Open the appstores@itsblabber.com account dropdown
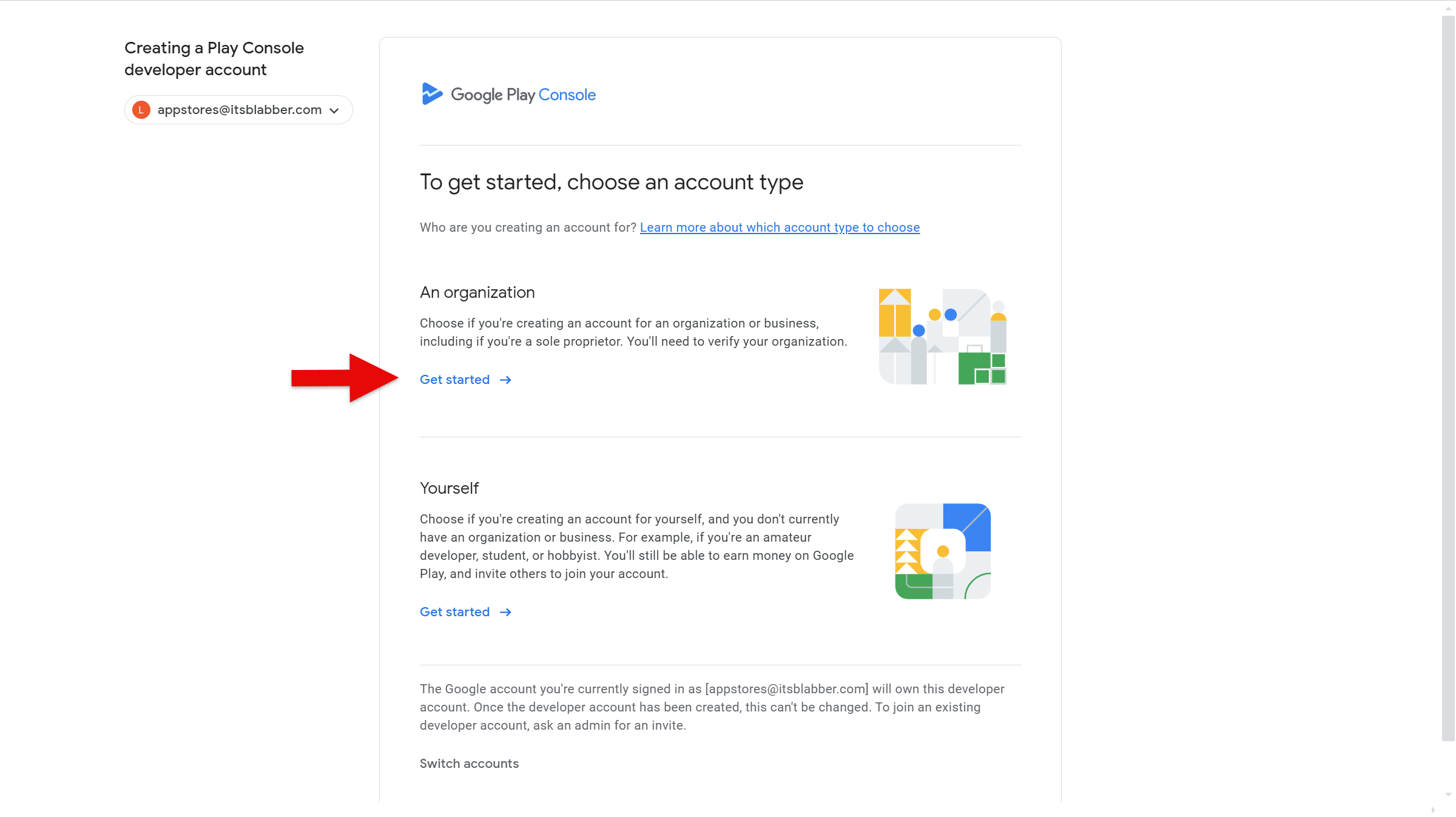This screenshot has width=1456, height=817. [238, 110]
